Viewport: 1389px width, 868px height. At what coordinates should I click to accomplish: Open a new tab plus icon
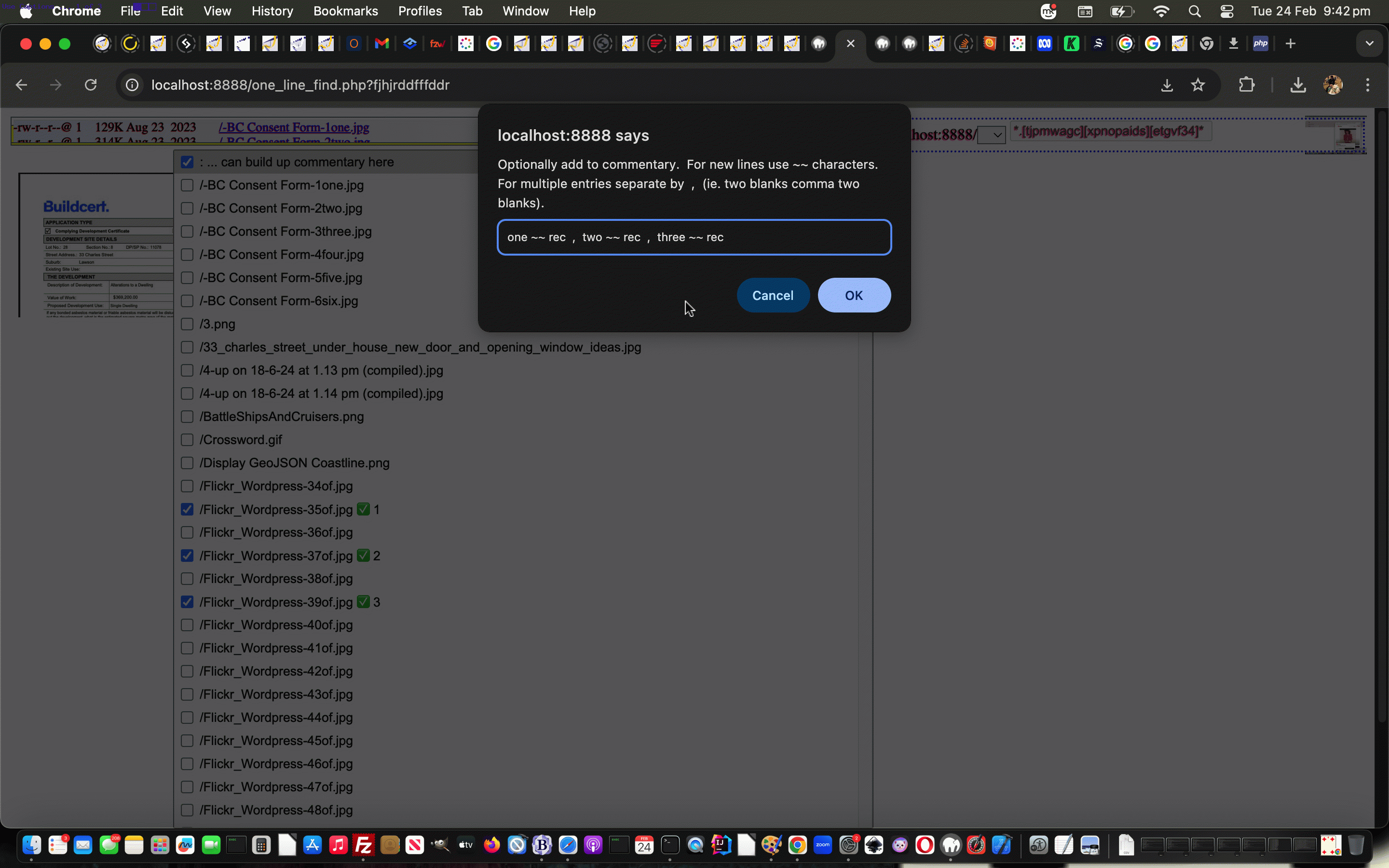(1290, 43)
